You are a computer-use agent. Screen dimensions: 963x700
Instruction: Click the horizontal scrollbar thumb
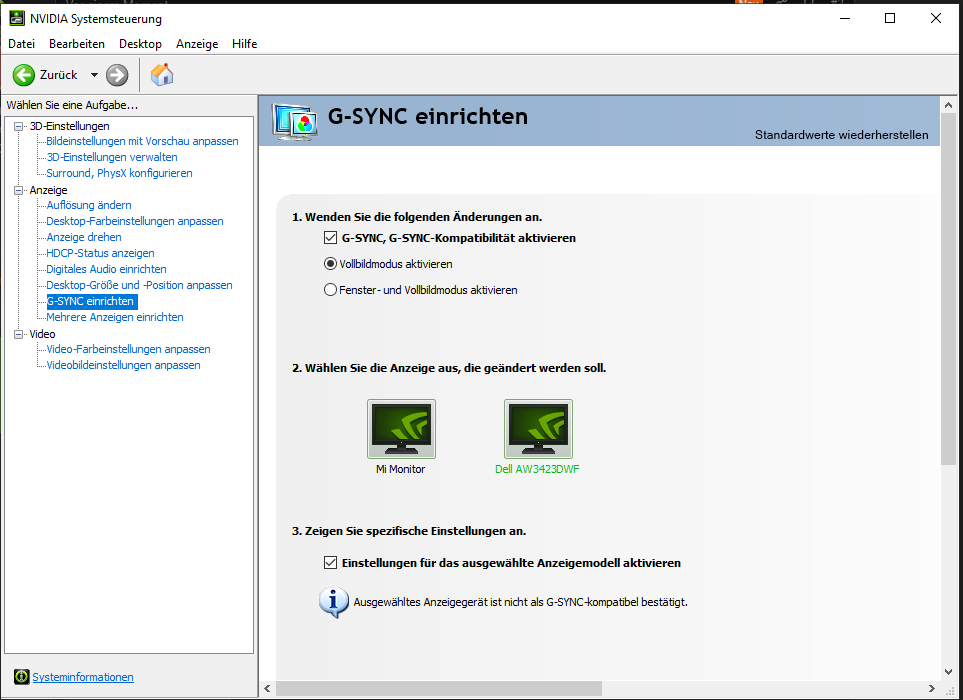[x=439, y=688]
